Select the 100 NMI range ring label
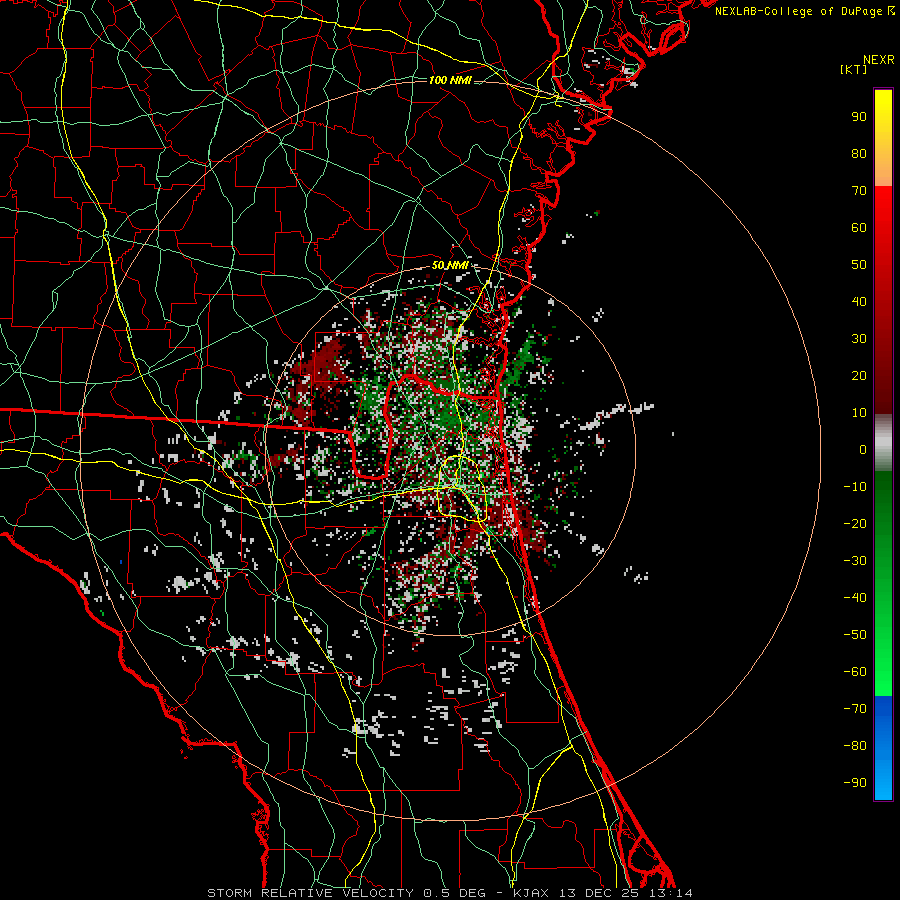This screenshot has height=900, width=900. (x=450, y=80)
